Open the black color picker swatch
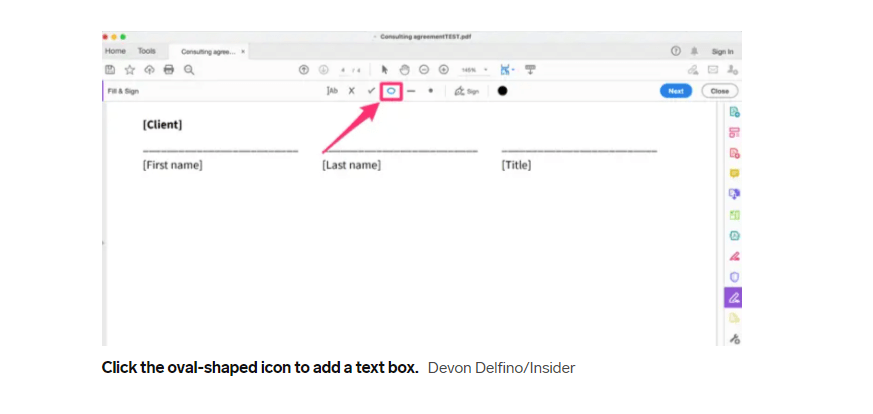The height and width of the screenshot is (414, 873). [502, 90]
